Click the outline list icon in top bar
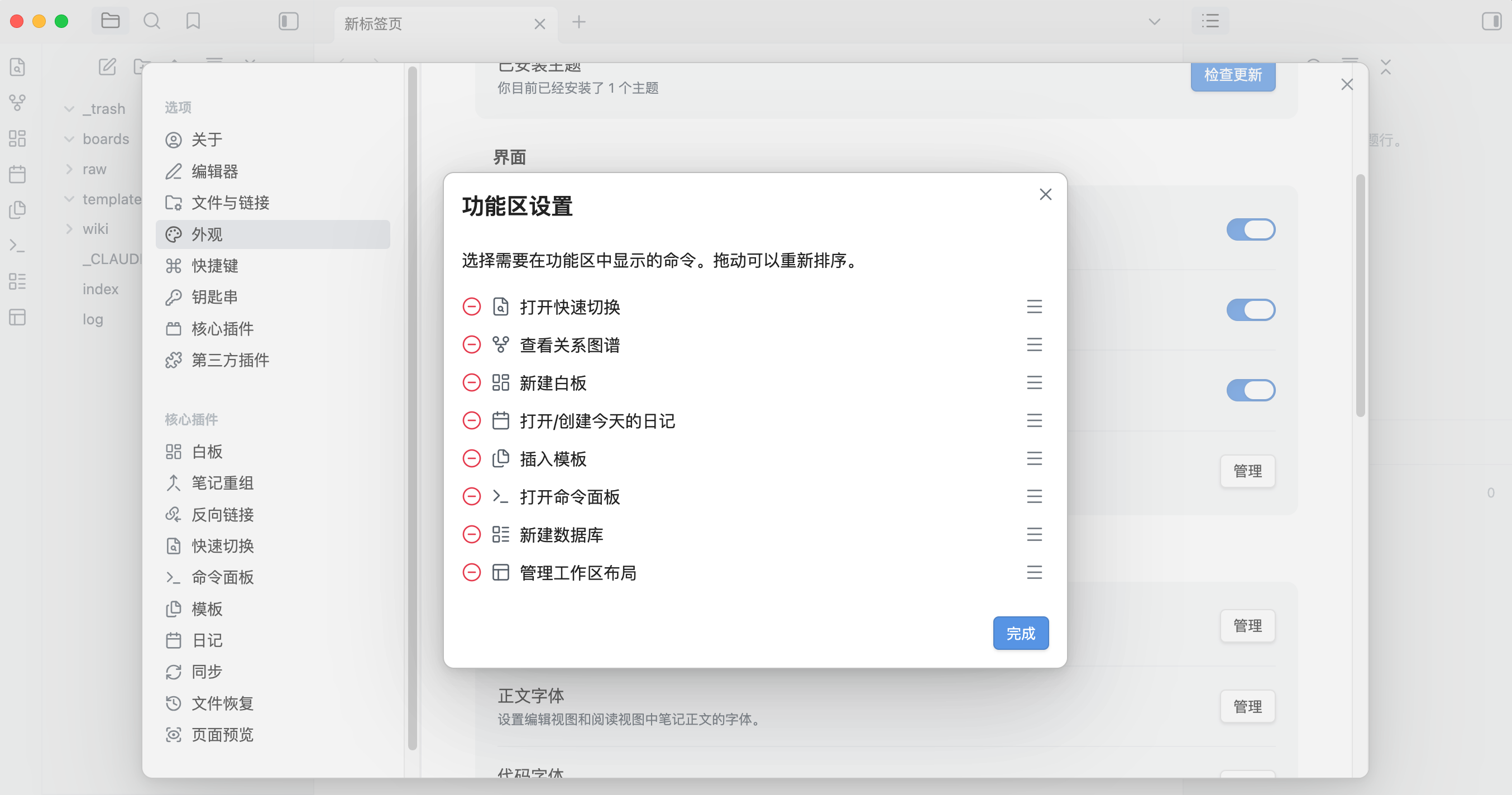 tap(1210, 22)
